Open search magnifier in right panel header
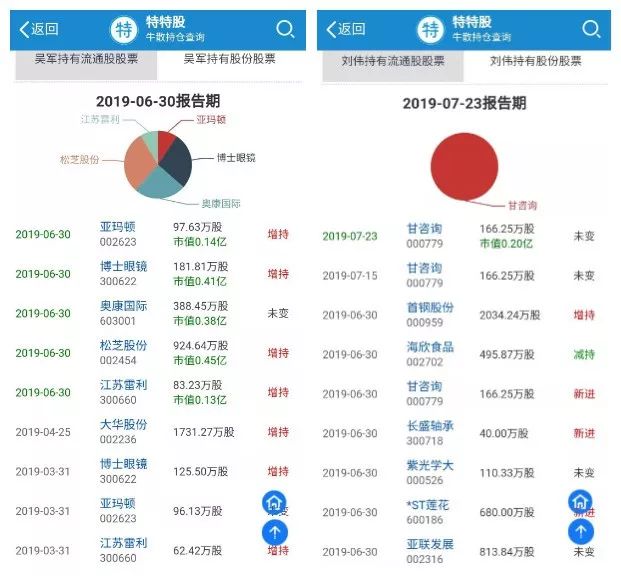 591,29
